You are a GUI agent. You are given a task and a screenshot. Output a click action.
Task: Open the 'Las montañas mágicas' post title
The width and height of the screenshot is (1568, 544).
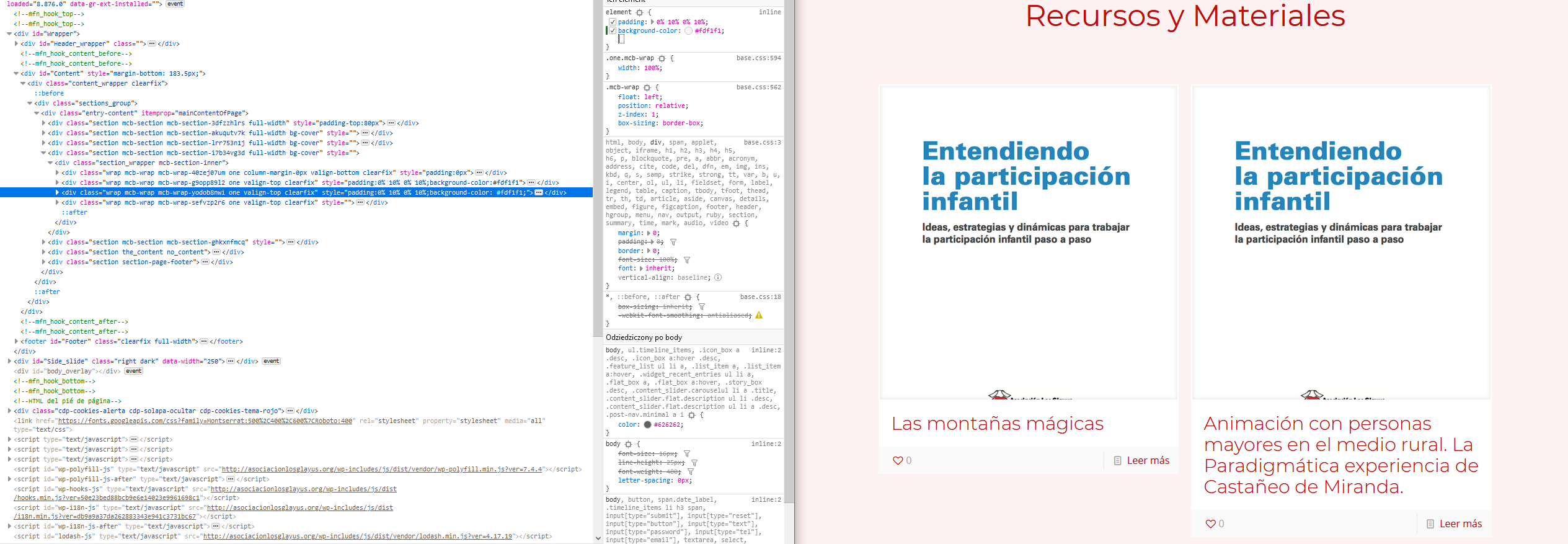click(x=998, y=423)
